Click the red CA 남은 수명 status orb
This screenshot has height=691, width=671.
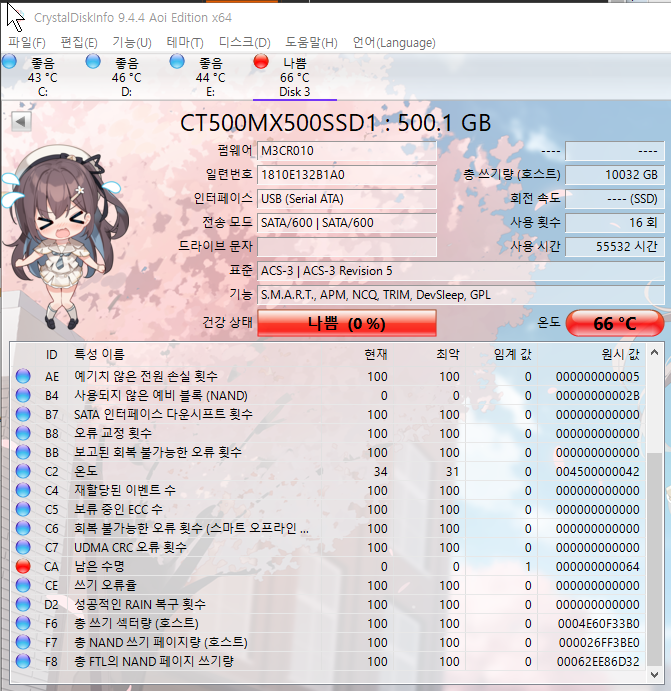pyautogui.click(x=23, y=566)
